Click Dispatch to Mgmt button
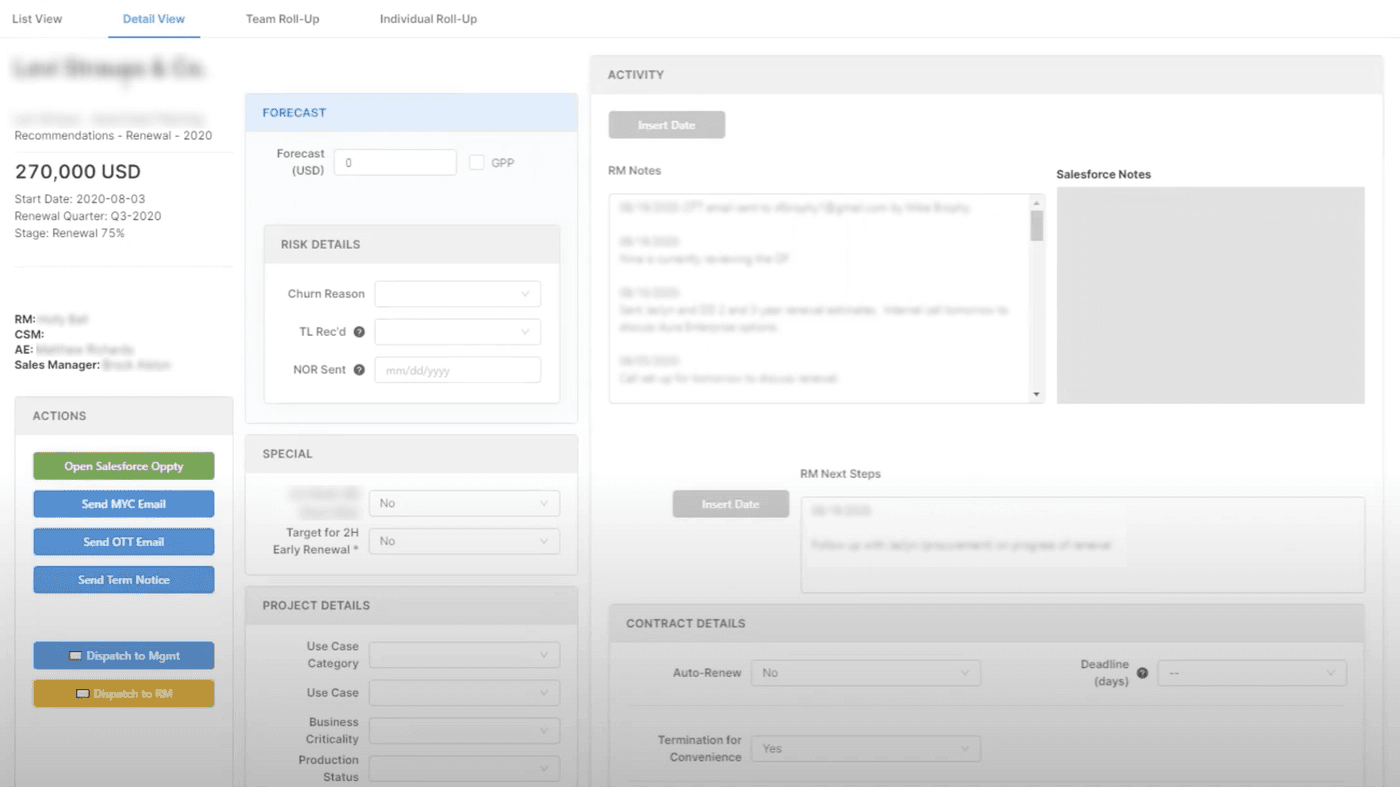 [x=124, y=656]
